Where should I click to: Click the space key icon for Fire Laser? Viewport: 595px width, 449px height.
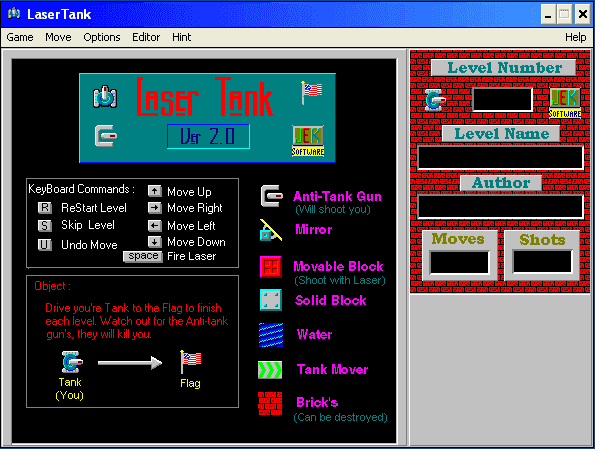coord(143,257)
